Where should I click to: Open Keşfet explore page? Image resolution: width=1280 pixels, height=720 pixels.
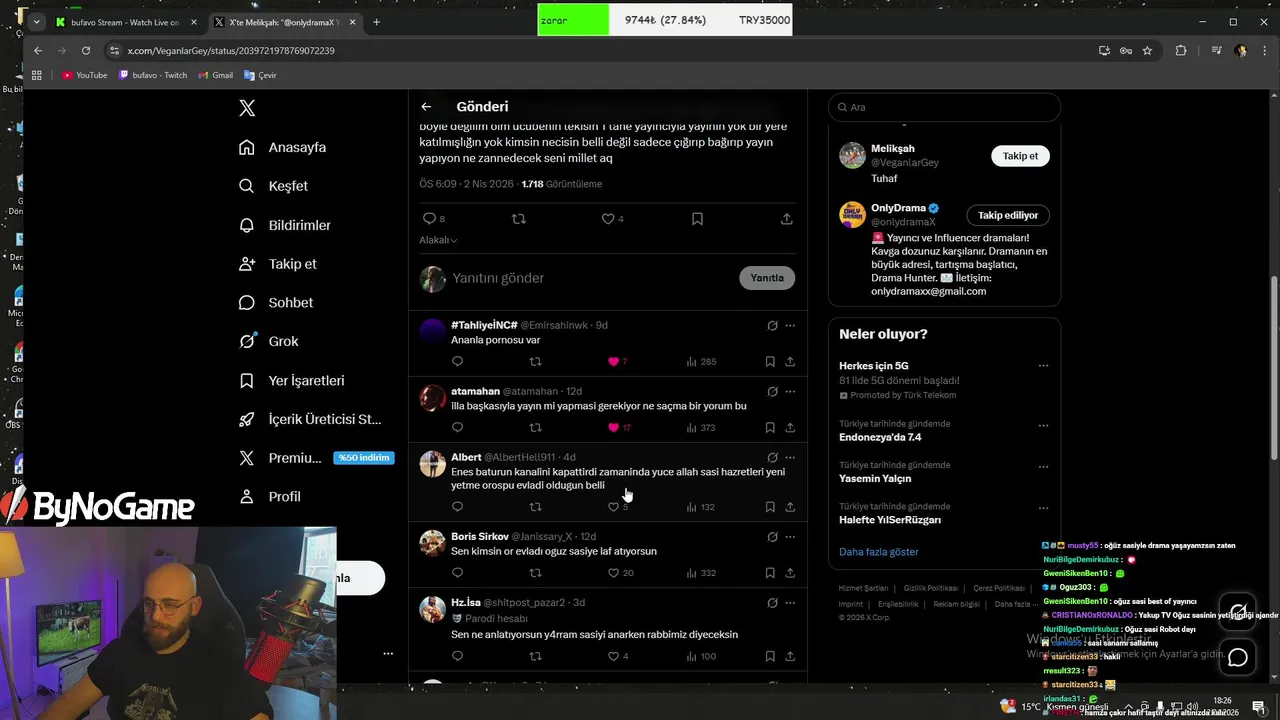pyautogui.click(x=274, y=186)
